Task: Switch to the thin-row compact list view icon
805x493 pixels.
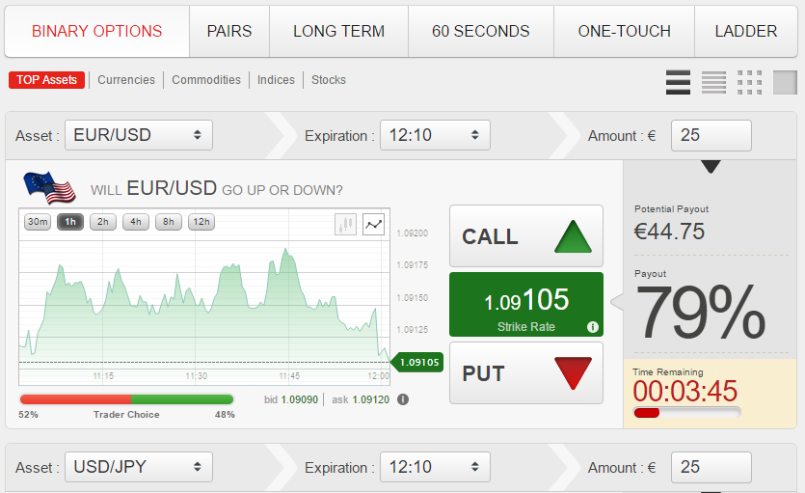Action: click(x=714, y=82)
